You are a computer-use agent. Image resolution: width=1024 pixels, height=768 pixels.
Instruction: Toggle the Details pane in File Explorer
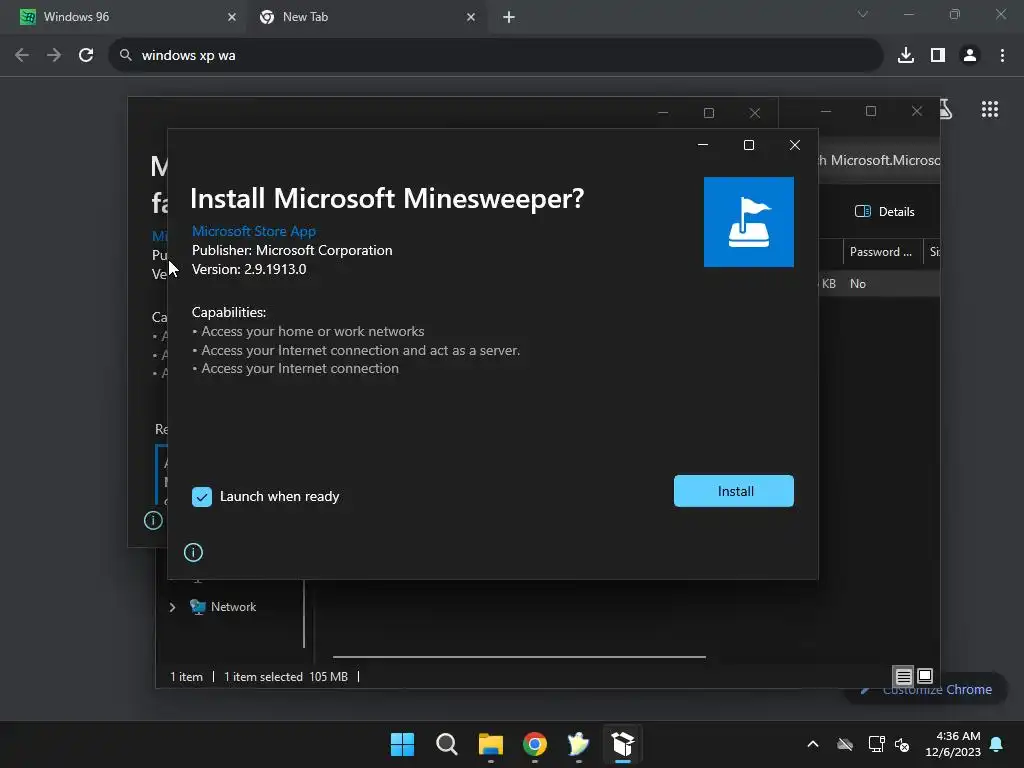tap(884, 212)
